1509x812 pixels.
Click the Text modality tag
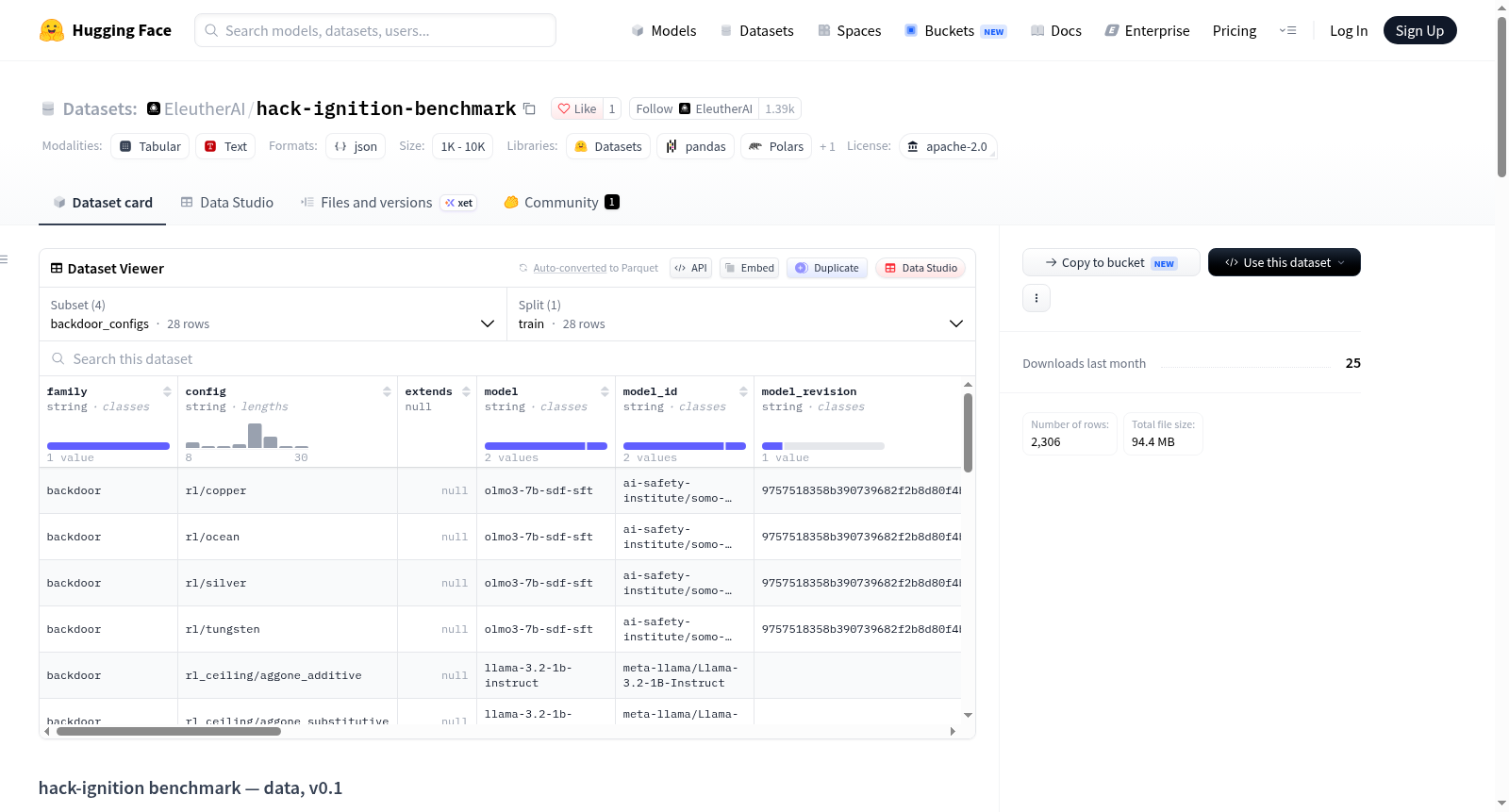tap(225, 146)
